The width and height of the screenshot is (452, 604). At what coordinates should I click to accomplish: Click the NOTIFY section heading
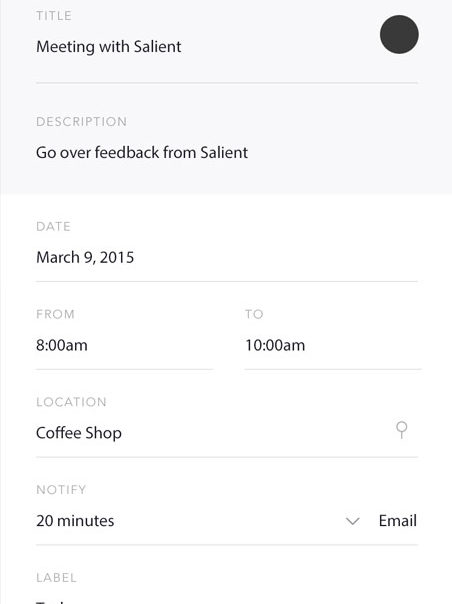pos(61,490)
